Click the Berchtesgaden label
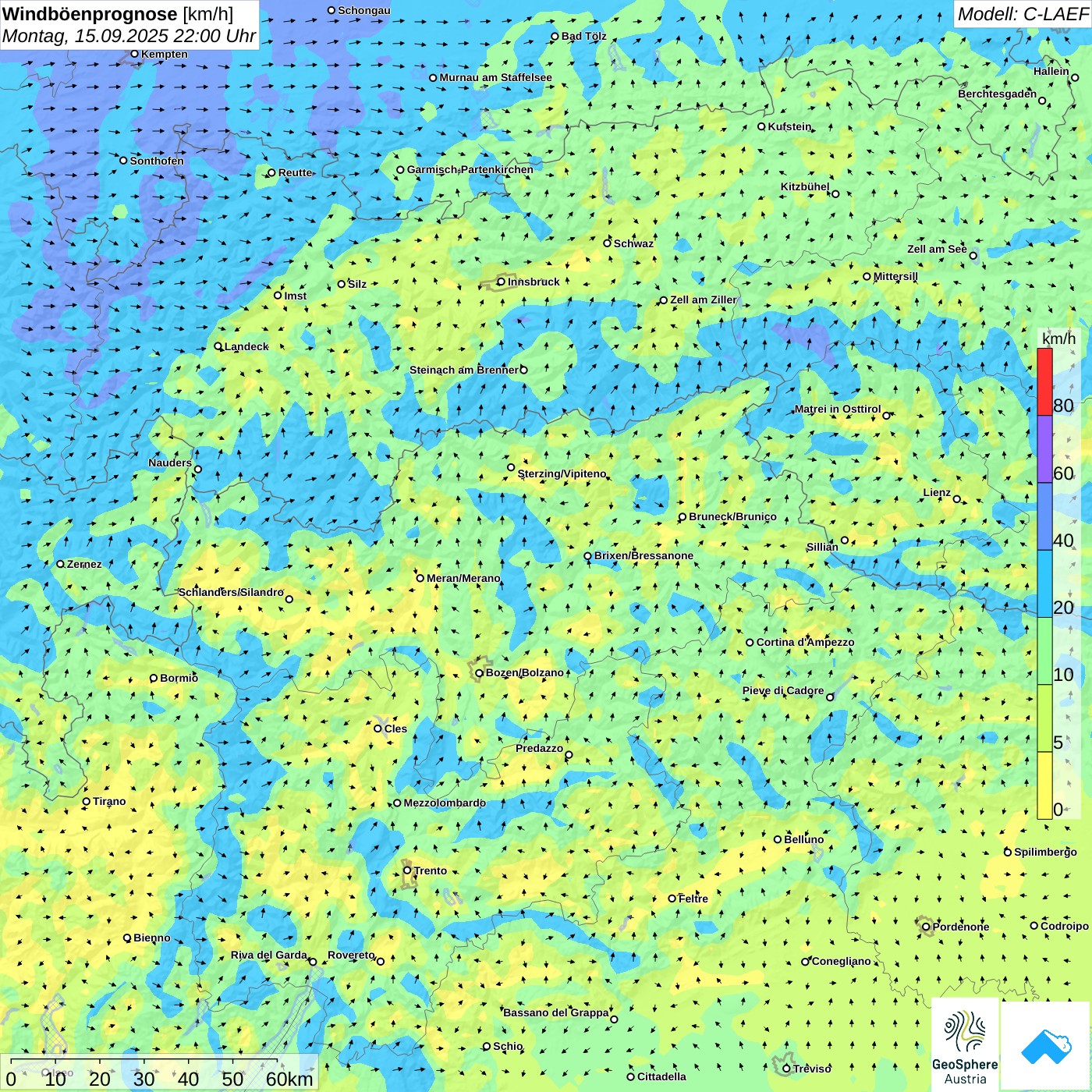The width and height of the screenshot is (1092, 1092). tap(998, 94)
